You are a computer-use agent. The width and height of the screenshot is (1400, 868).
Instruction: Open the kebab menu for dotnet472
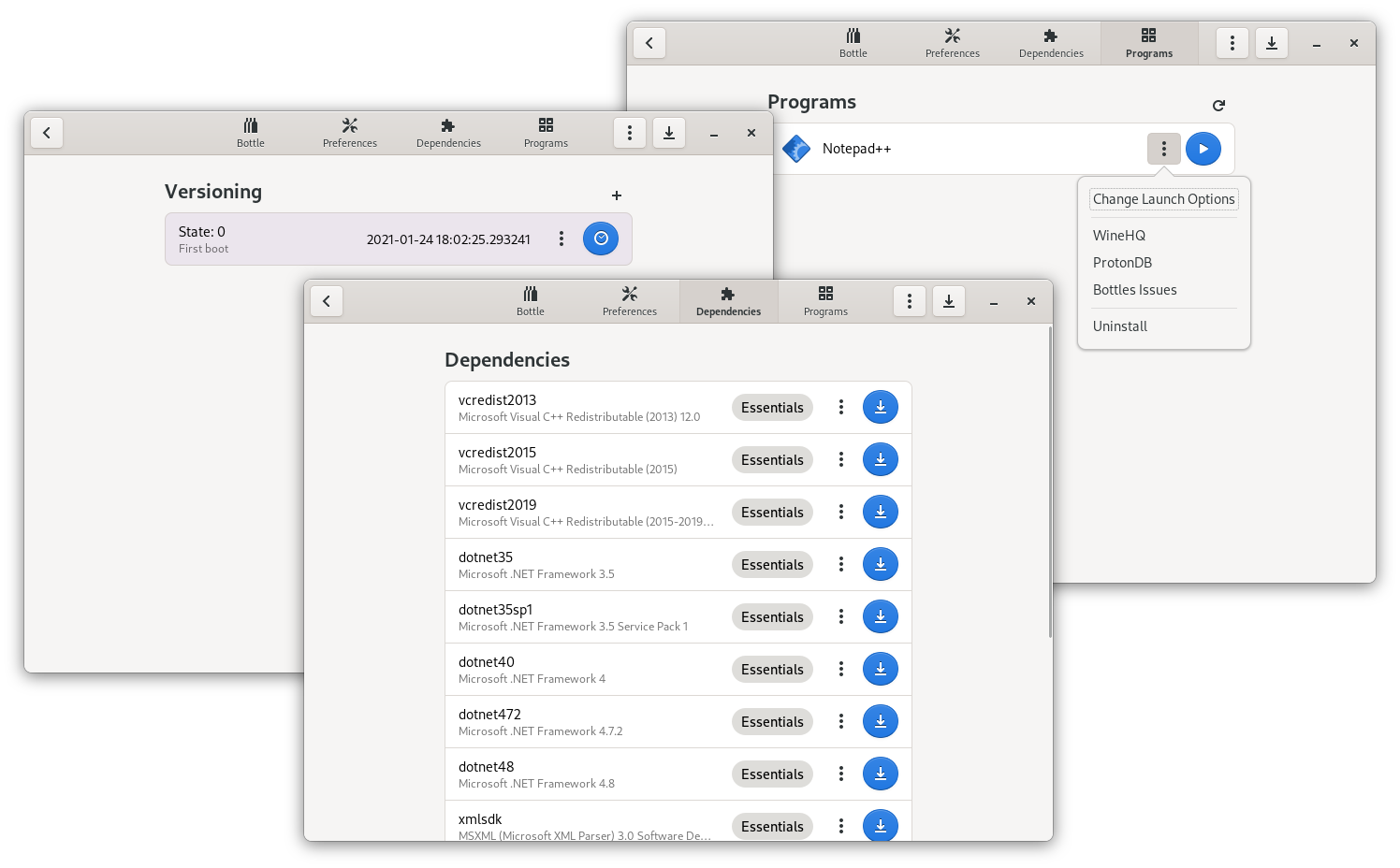(840, 721)
